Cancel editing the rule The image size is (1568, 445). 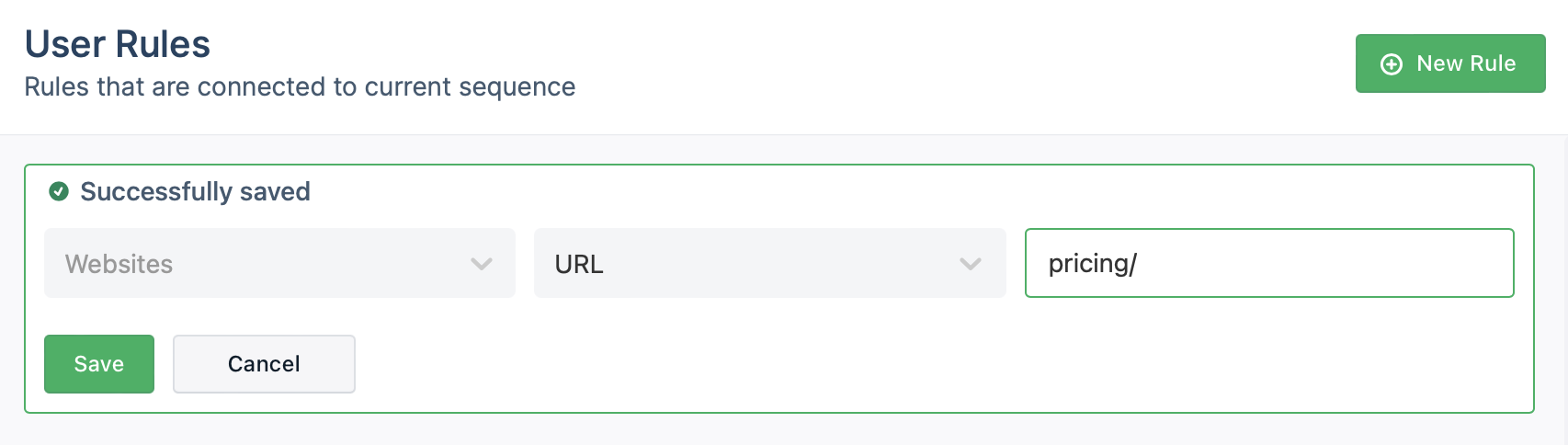pyautogui.click(x=264, y=364)
